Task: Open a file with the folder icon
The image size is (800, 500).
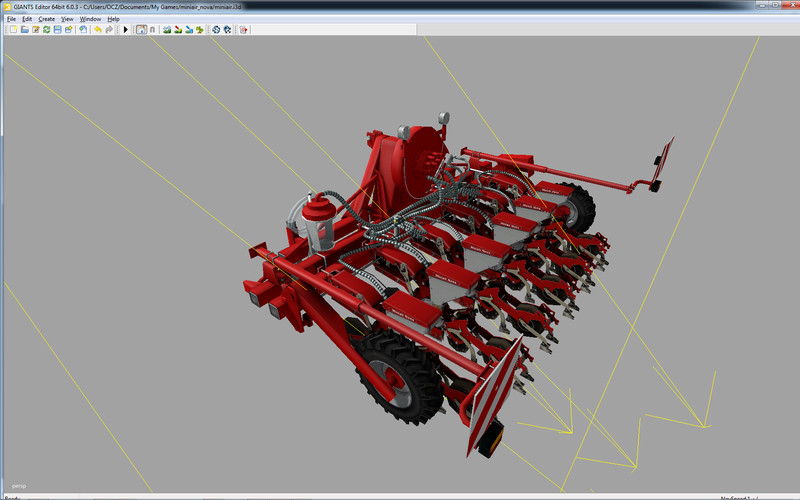Action: point(24,30)
